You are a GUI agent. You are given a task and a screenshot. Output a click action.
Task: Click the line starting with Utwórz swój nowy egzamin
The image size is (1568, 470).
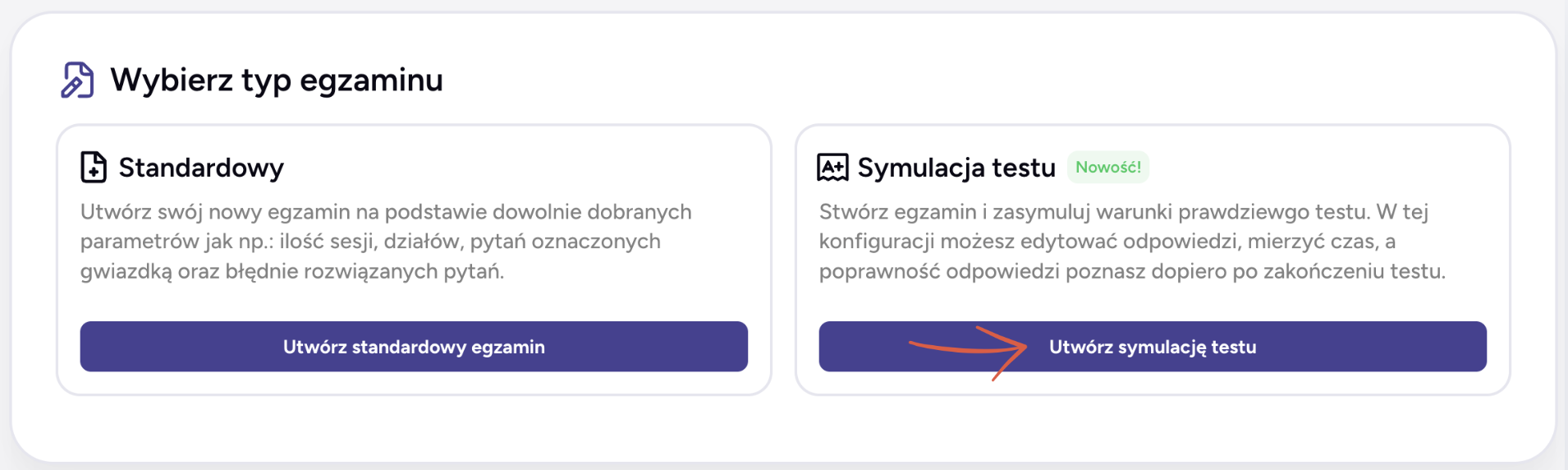point(386,212)
